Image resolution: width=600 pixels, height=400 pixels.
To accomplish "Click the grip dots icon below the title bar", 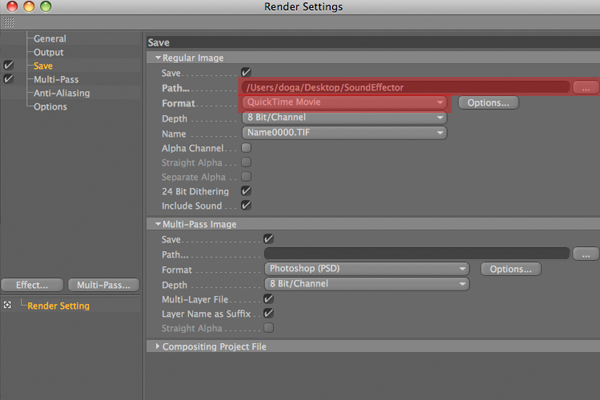I will point(9,23).
